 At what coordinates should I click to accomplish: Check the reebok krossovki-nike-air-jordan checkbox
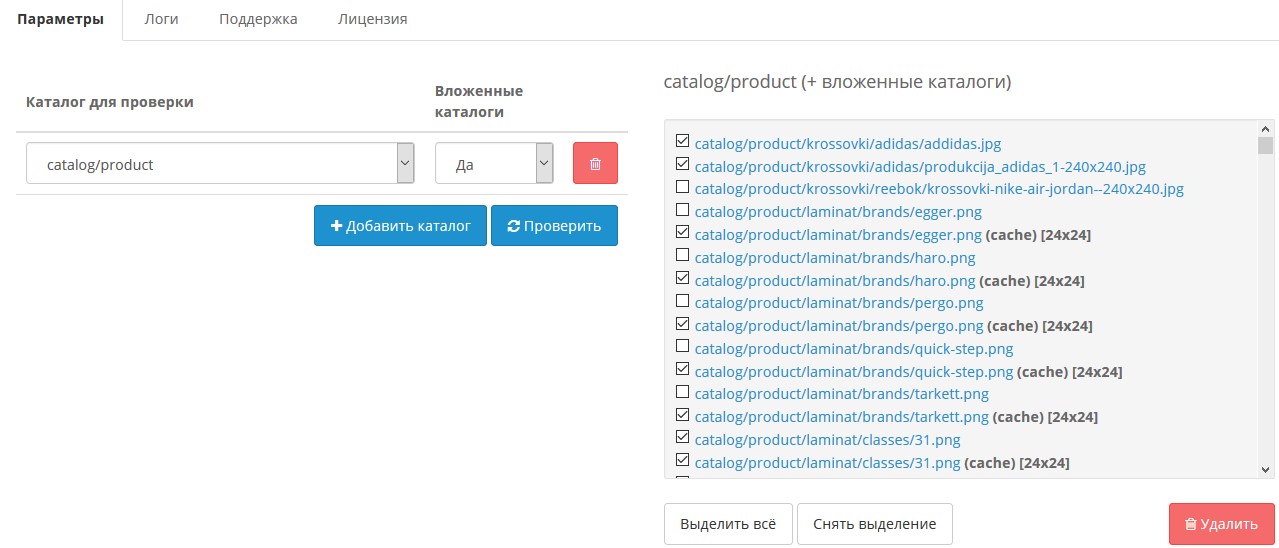pos(682,187)
